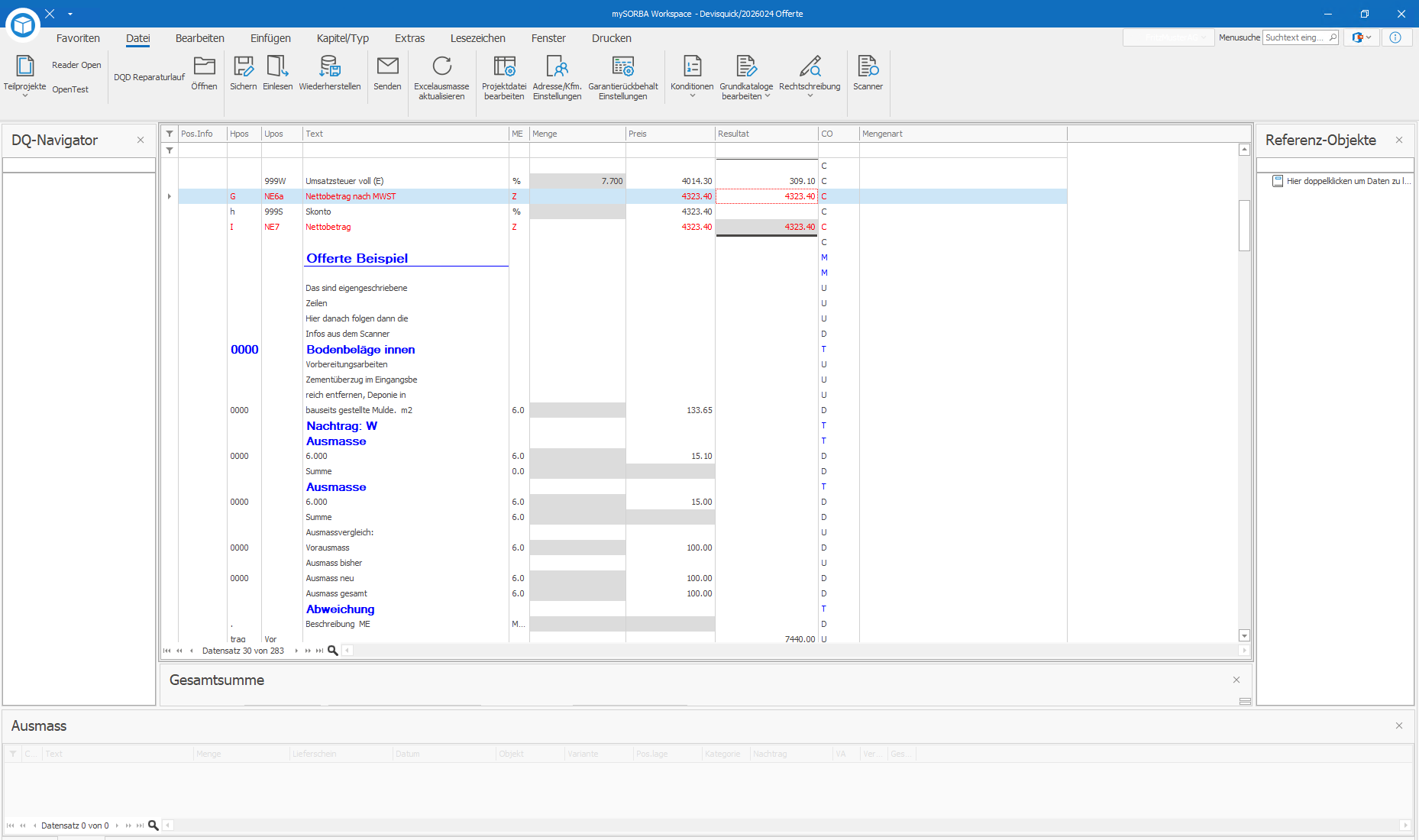Click the vertical scrollbar thumb of the main grid
Screen dimensions: 1419x840
click(x=1244, y=225)
